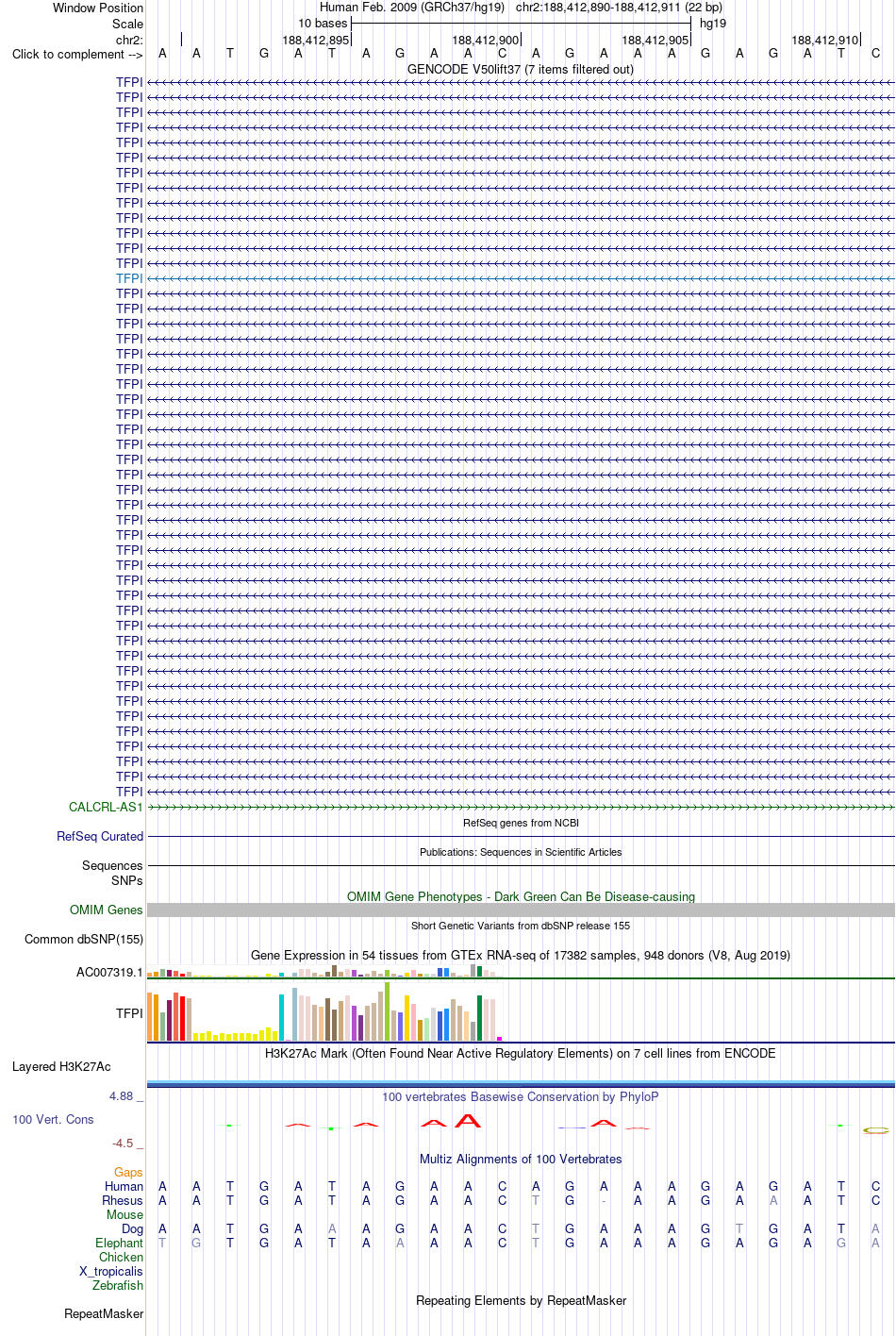Click 'Publications: Sequences in Scientific Articles' title
Image resolution: width=896 pixels, height=1336 pixels.
coord(521,852)
